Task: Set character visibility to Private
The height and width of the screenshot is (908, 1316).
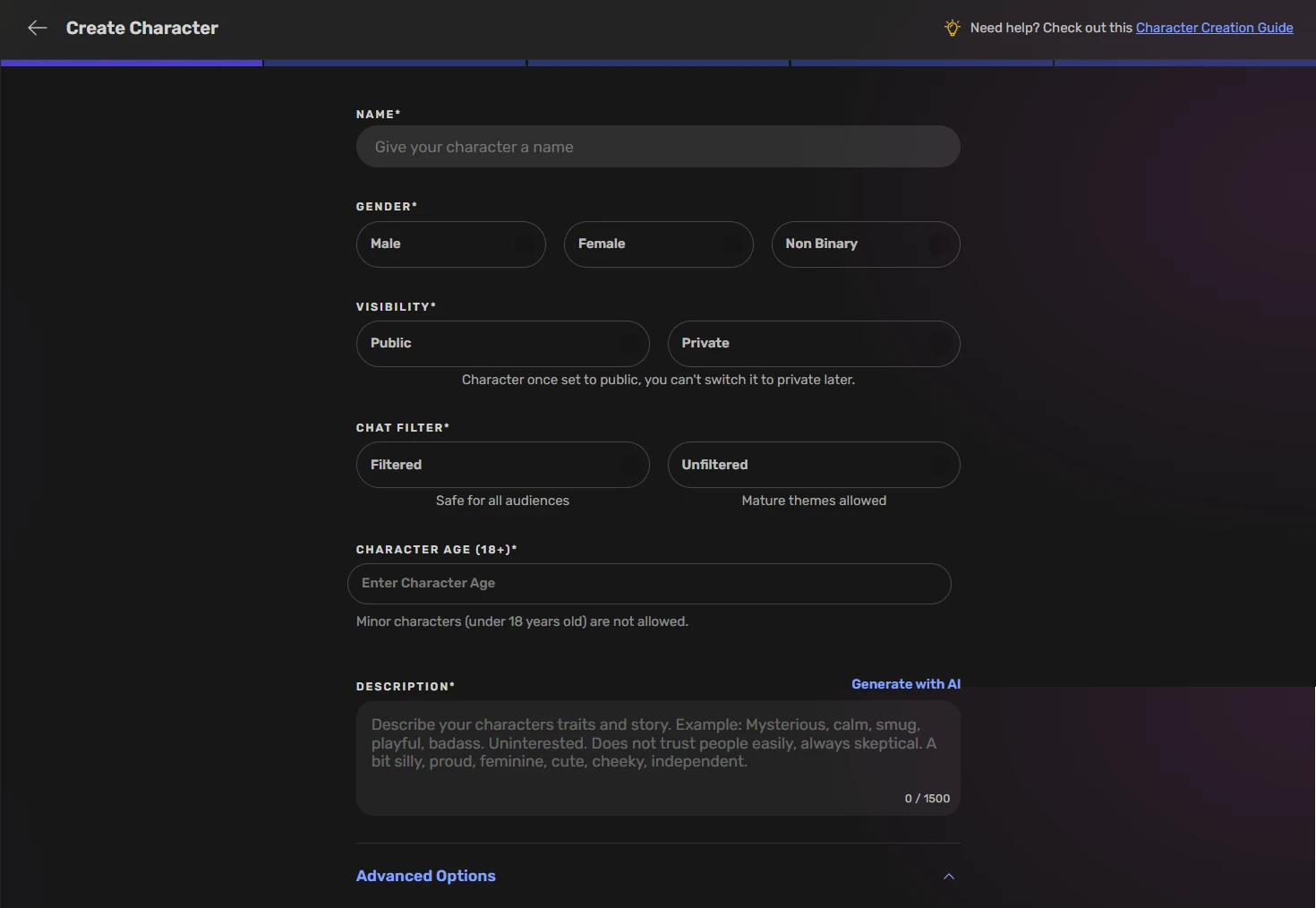Action: (x=813, y=343)
